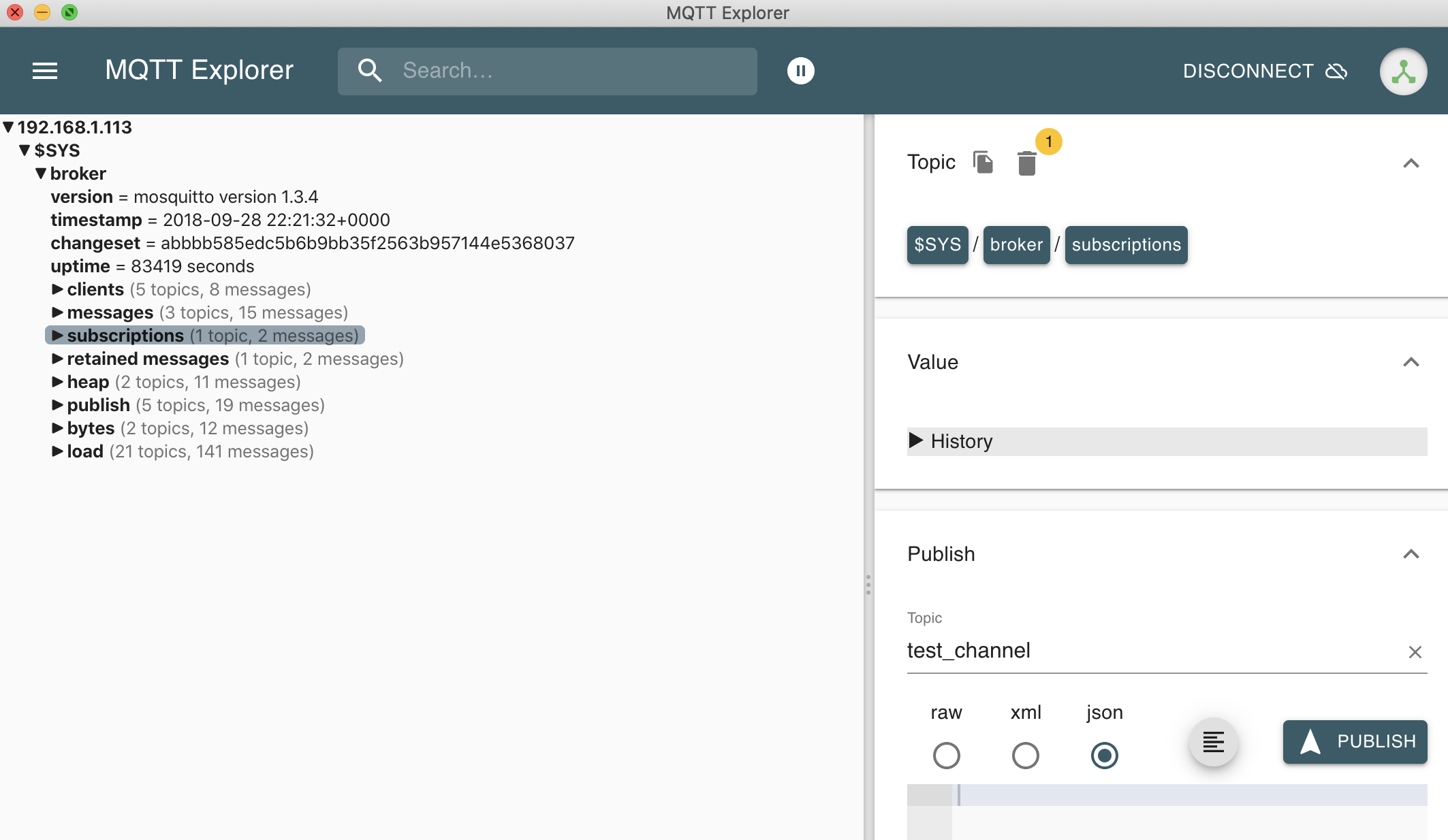This screenshot has width=1448, height=840.
Task: Click the disconnect cloud icon
Action: tap(1336, 71)
